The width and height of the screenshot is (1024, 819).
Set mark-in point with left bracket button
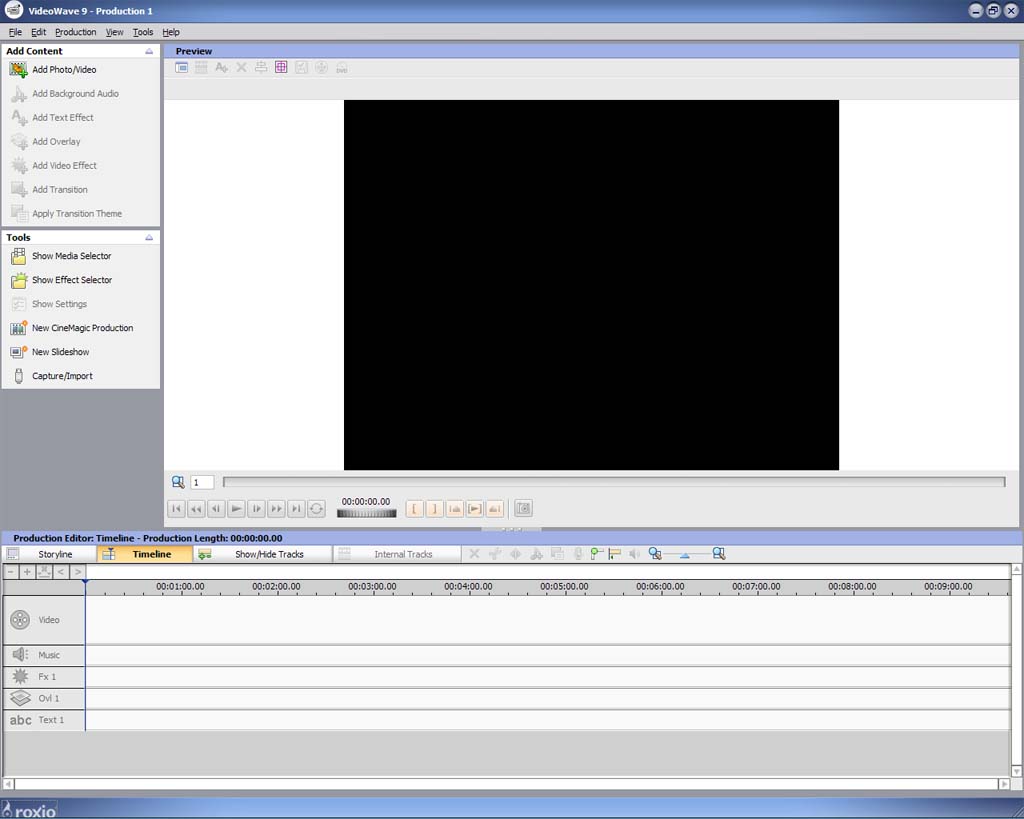pyautogui.click(x=414, y=508)
